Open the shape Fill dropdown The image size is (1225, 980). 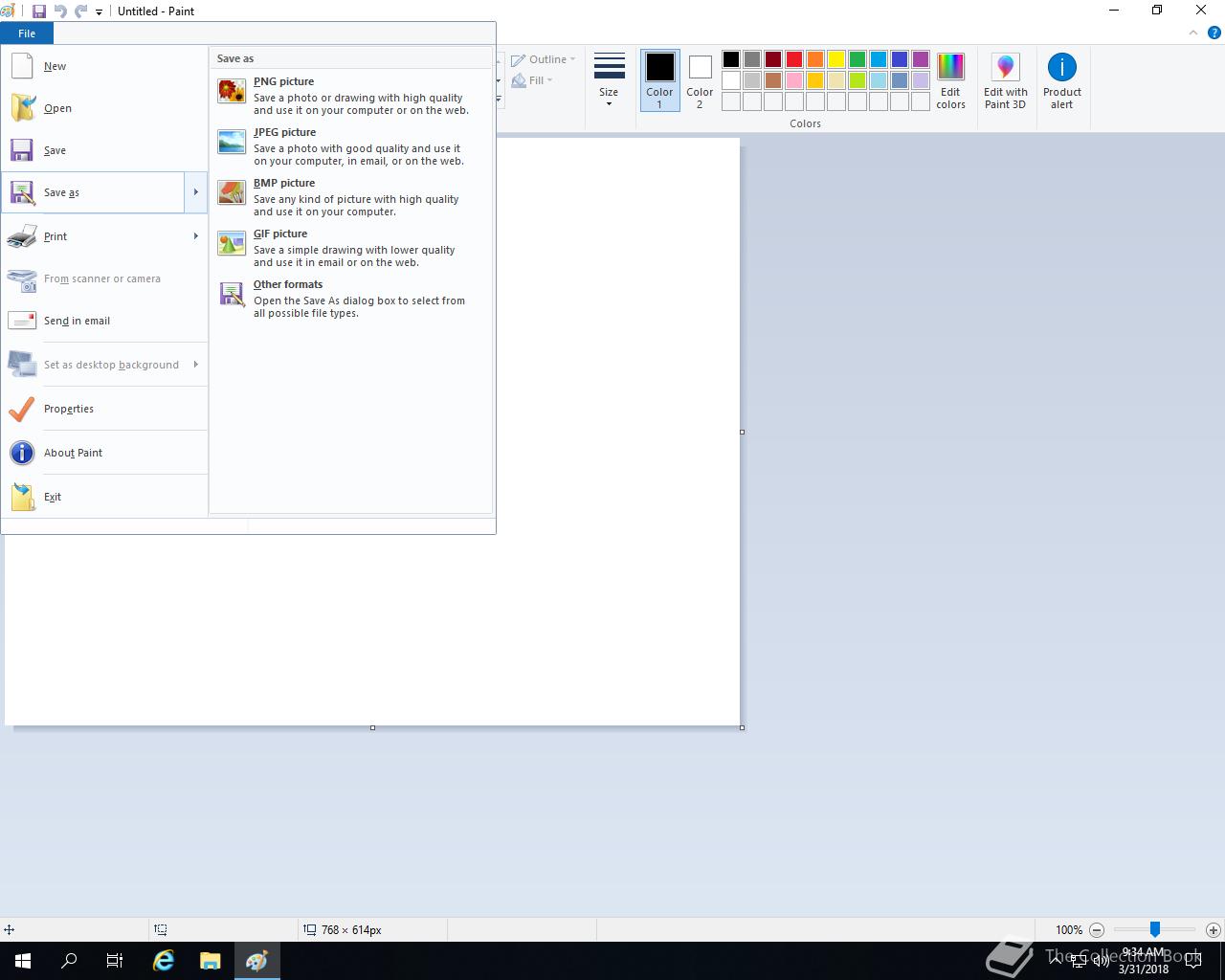coord(532,80)
